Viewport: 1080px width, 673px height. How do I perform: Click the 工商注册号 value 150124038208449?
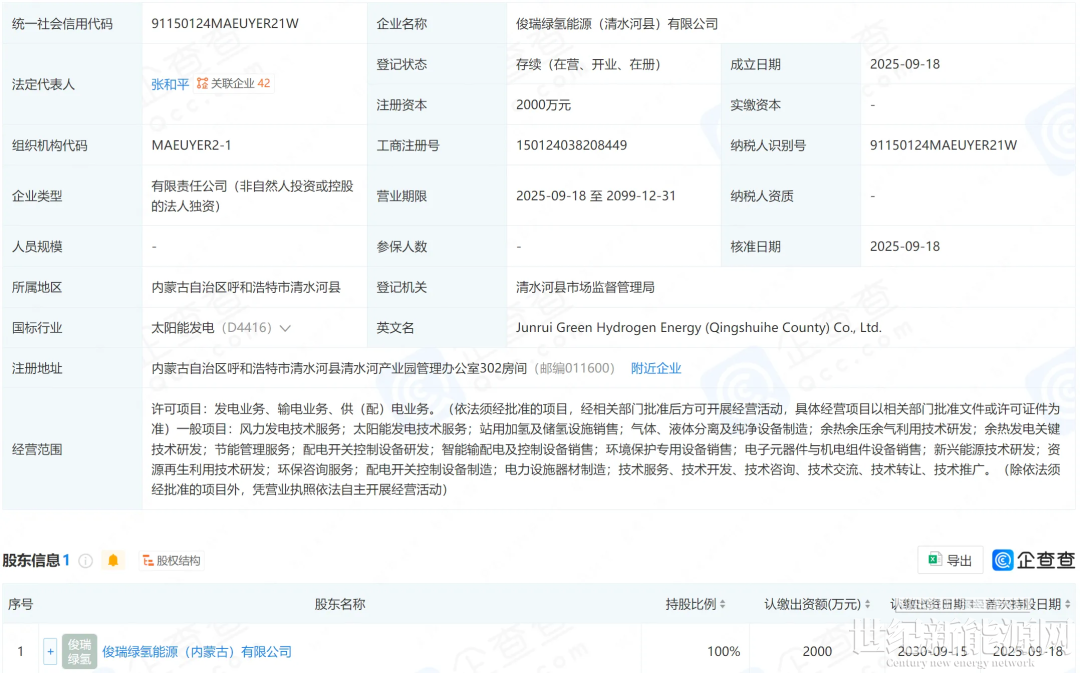click(x=571, y=145)
